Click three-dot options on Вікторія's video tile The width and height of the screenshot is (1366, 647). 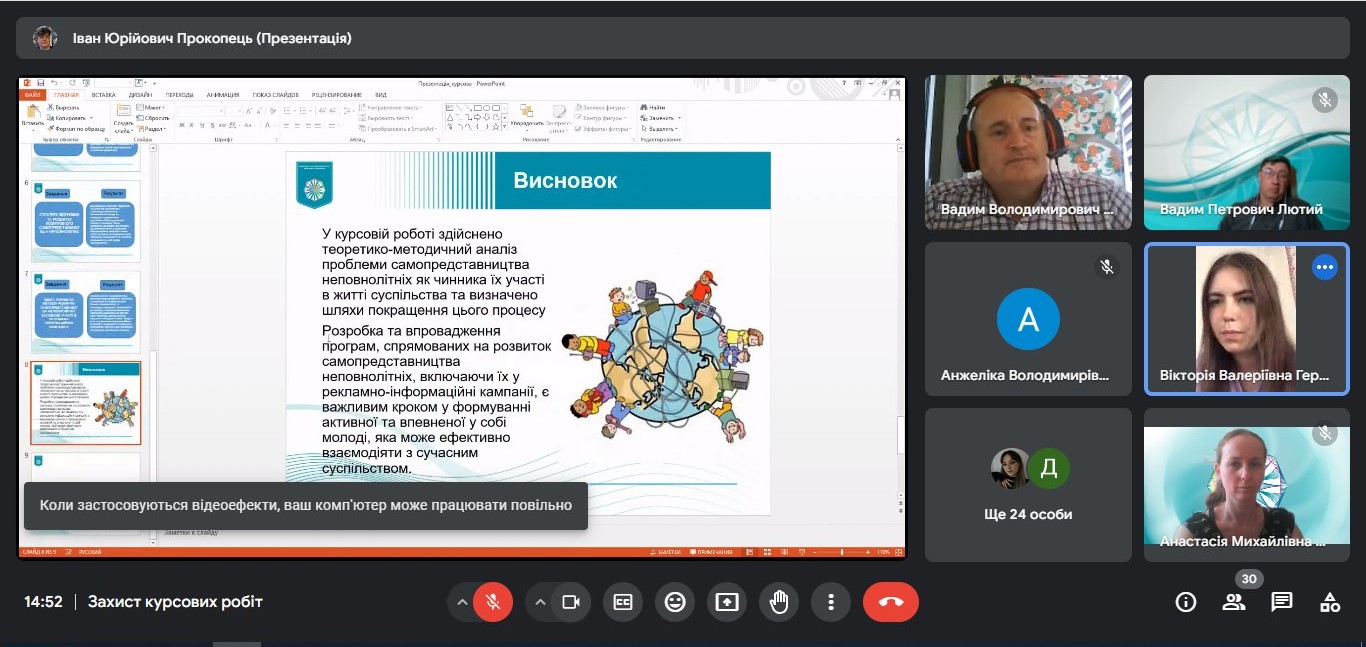tap(1325, 267)
